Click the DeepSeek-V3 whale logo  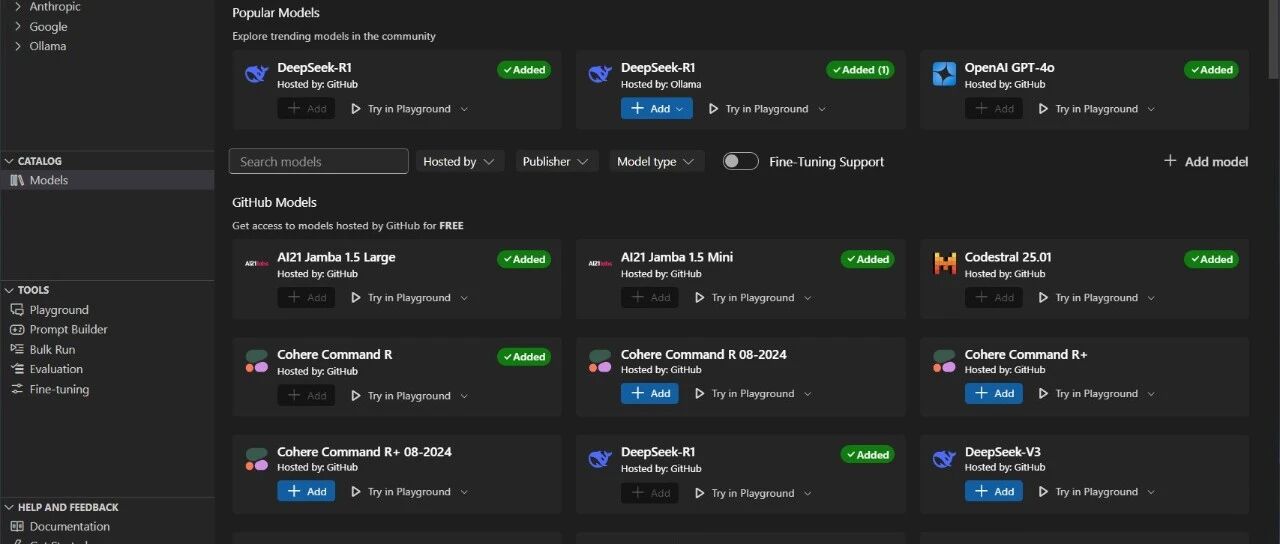tap(944, 459)
